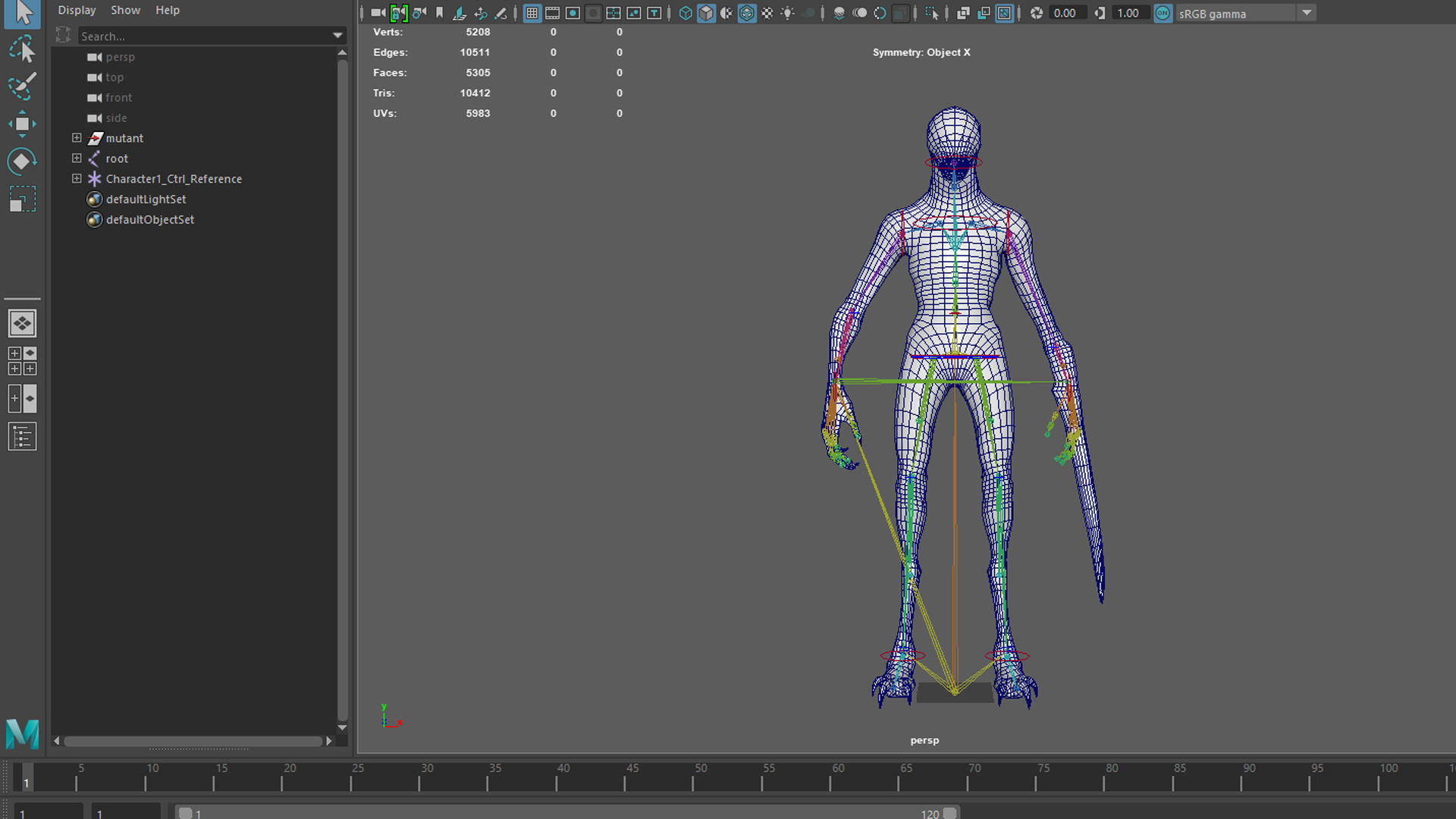Click the outliner Search field
1456x819 pixels.
205,36
